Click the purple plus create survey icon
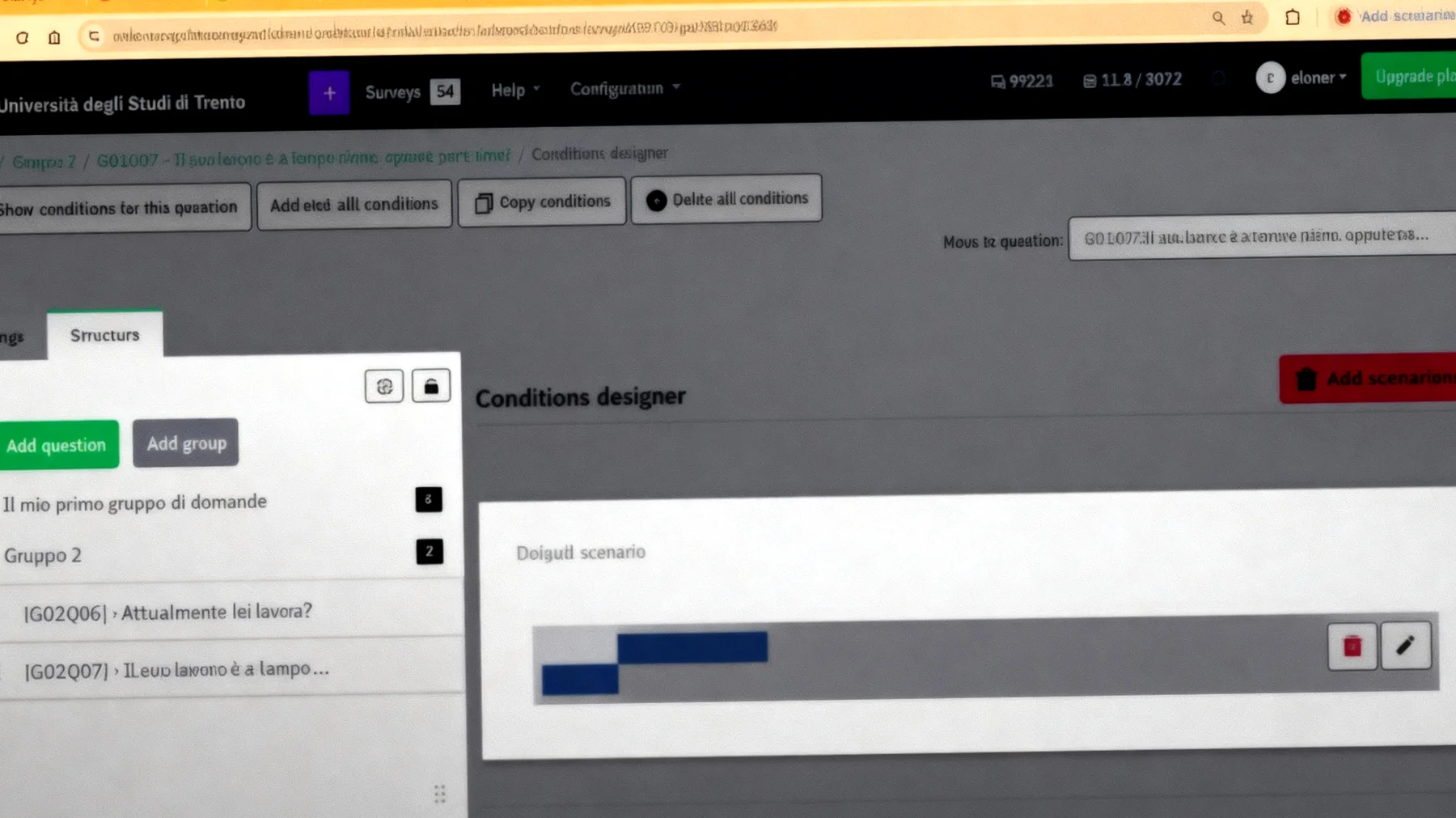This screenshot has width=1456, height=818. coord(328,93)
